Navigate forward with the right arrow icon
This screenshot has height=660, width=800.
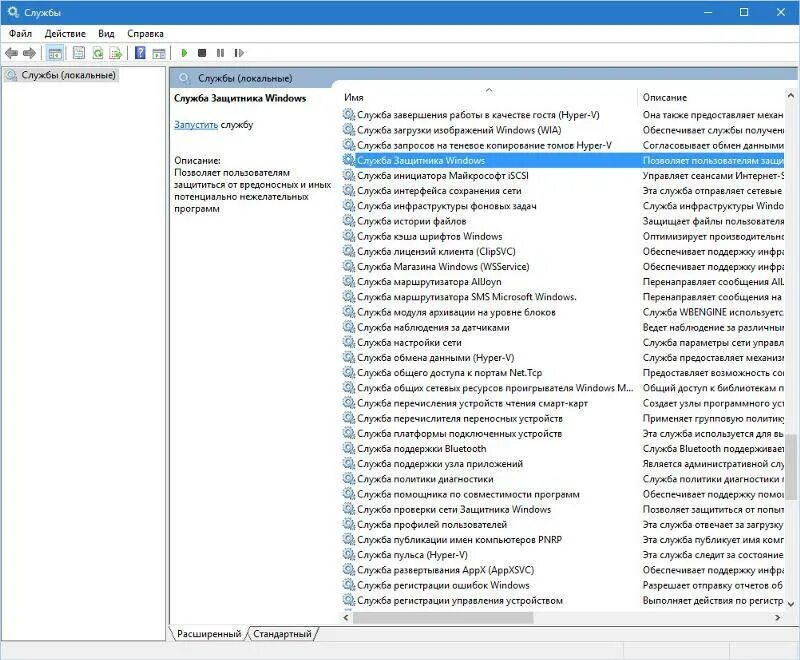tap(29, 51)
